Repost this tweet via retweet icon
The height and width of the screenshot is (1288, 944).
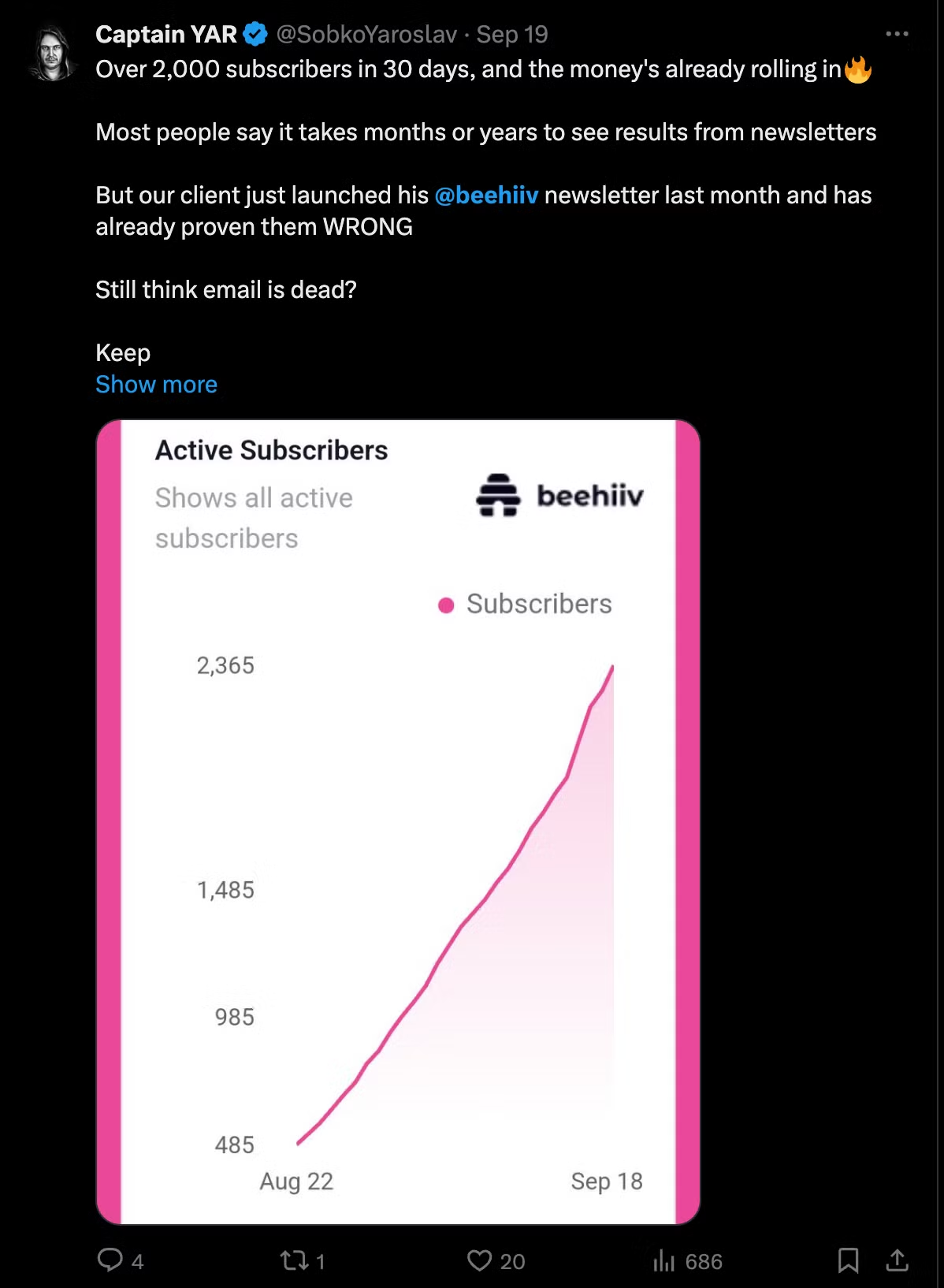[x=295, y=1260]
